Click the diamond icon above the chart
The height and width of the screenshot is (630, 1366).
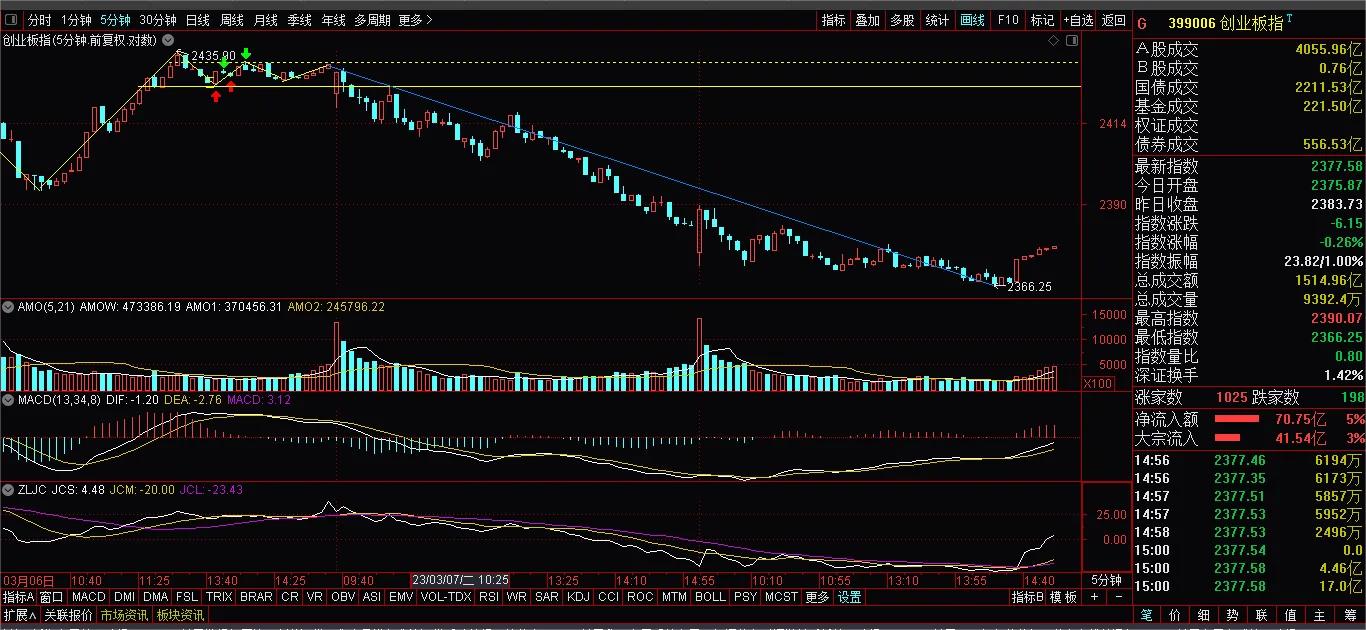(x=1052, y=40)
